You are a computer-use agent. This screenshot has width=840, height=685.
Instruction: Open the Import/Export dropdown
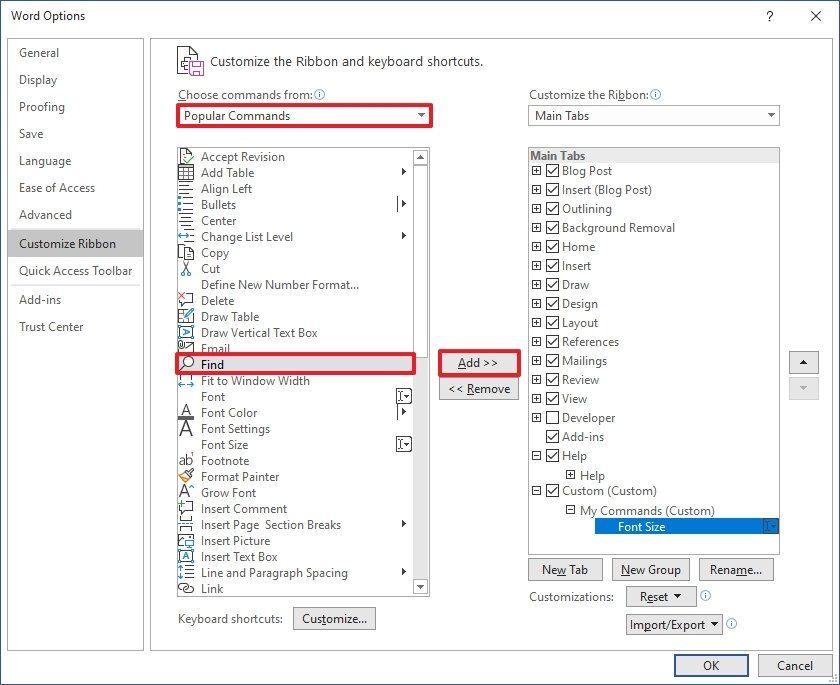pyautogui.click(x=674, y=624)
